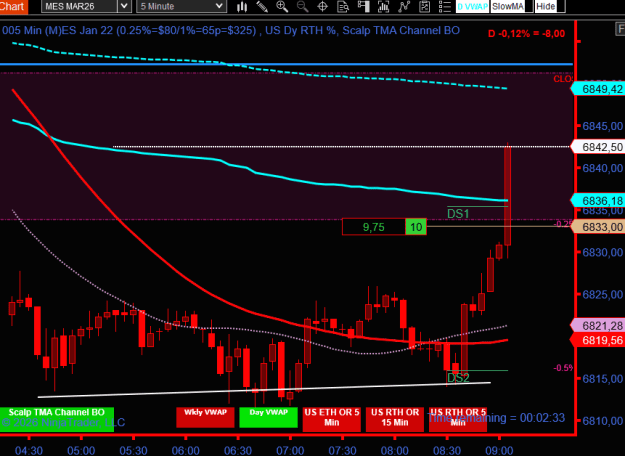Open the 5 Minute interval dropdown
This screenshot has height=456, width=625.
181,6
